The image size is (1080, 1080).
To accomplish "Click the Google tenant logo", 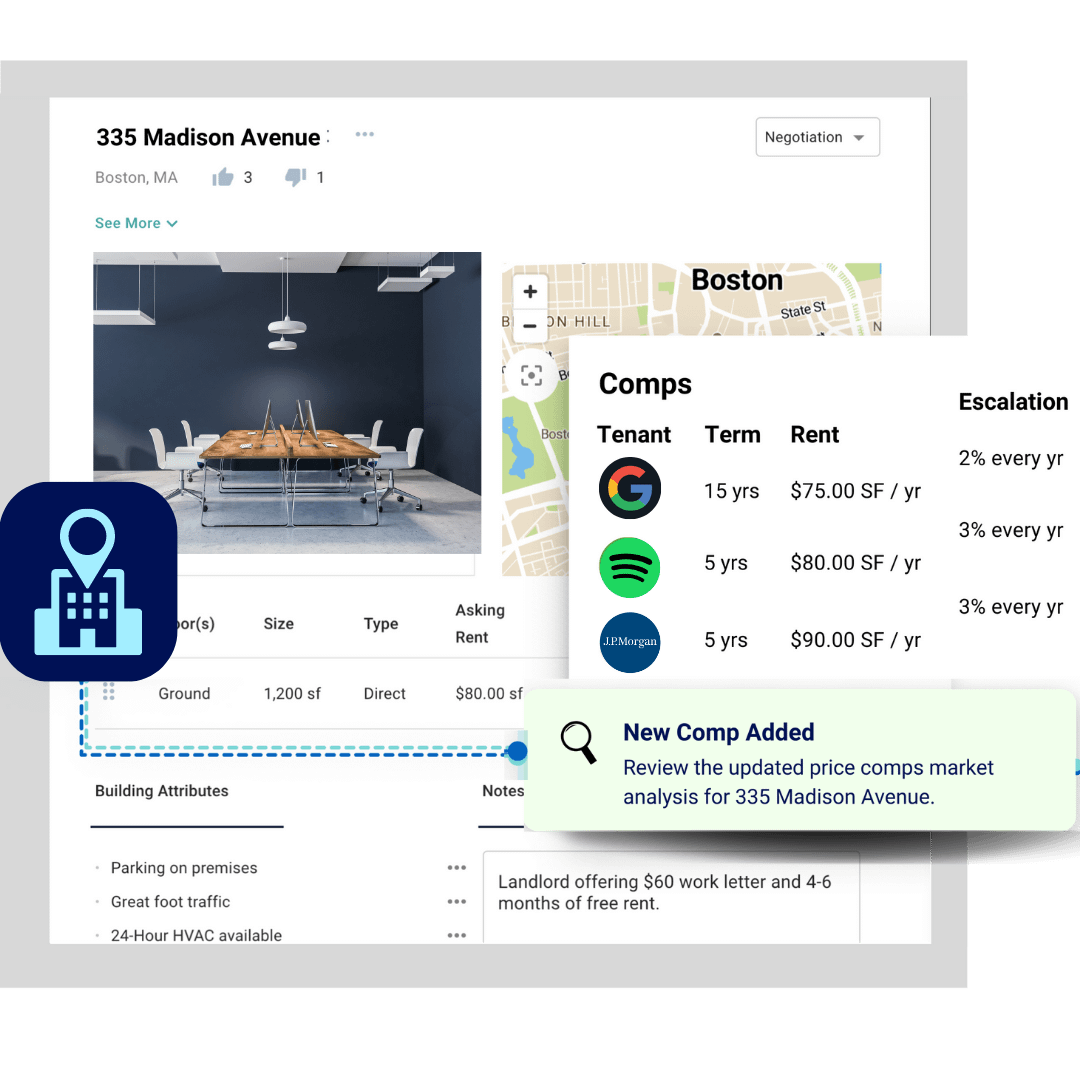I will 630,488.
